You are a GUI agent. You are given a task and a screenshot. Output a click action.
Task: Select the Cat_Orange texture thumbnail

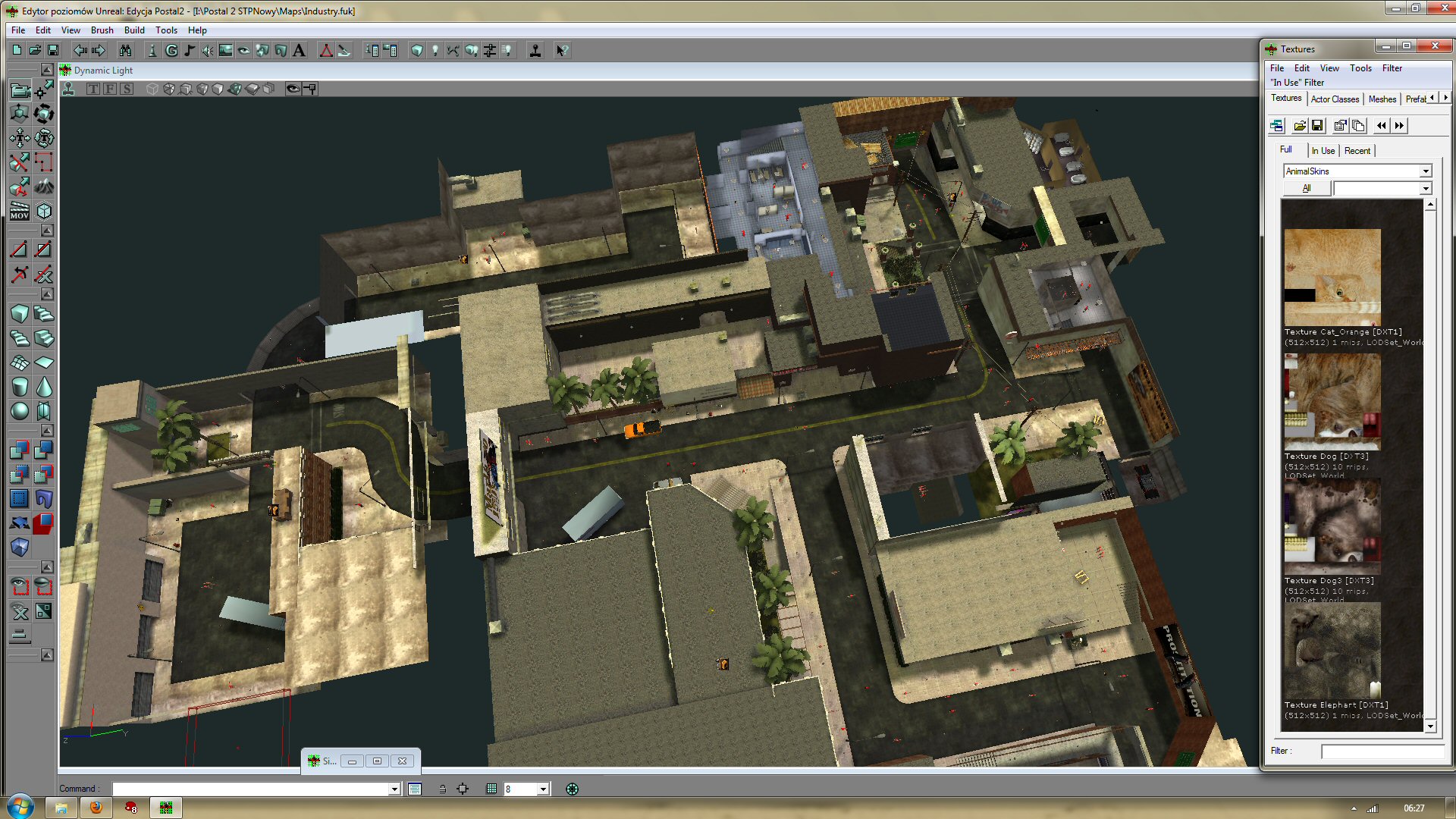tap(1332, 278)
